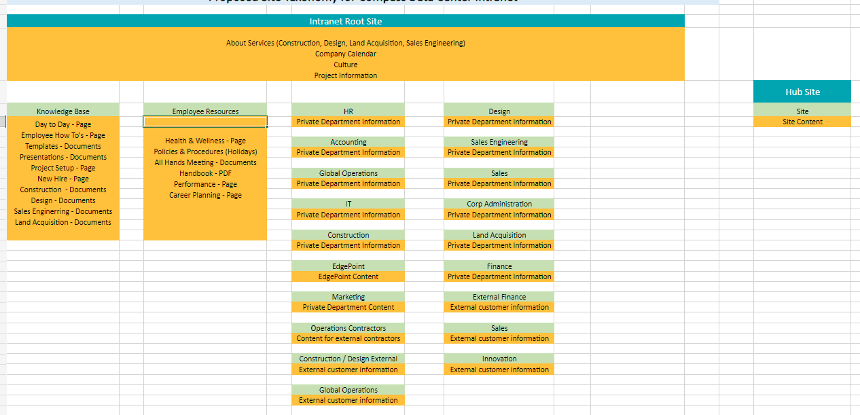Select the Finance site cell
The height and width of the screenshot is (415, 860).
(499, 266)
